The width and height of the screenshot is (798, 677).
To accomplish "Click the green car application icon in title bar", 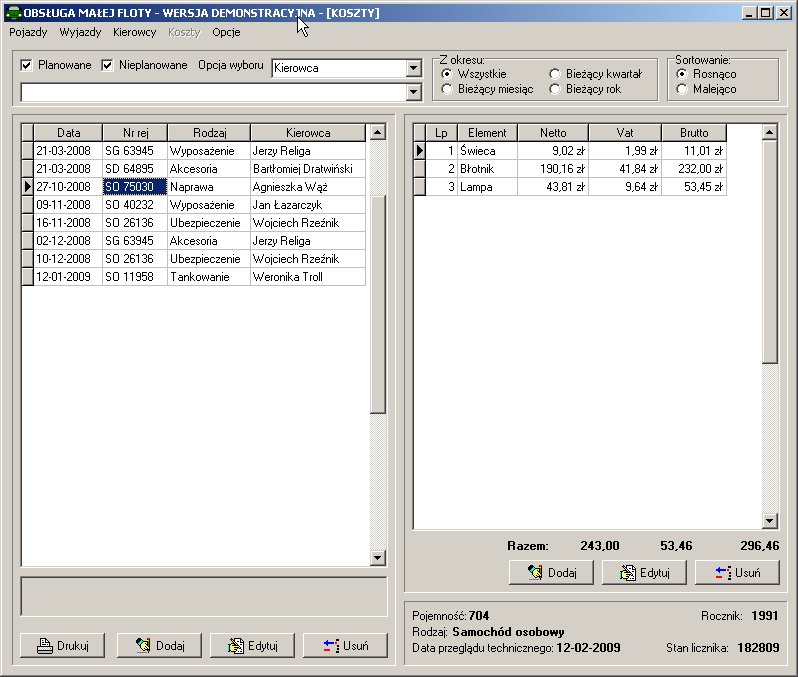I will 14,13.
